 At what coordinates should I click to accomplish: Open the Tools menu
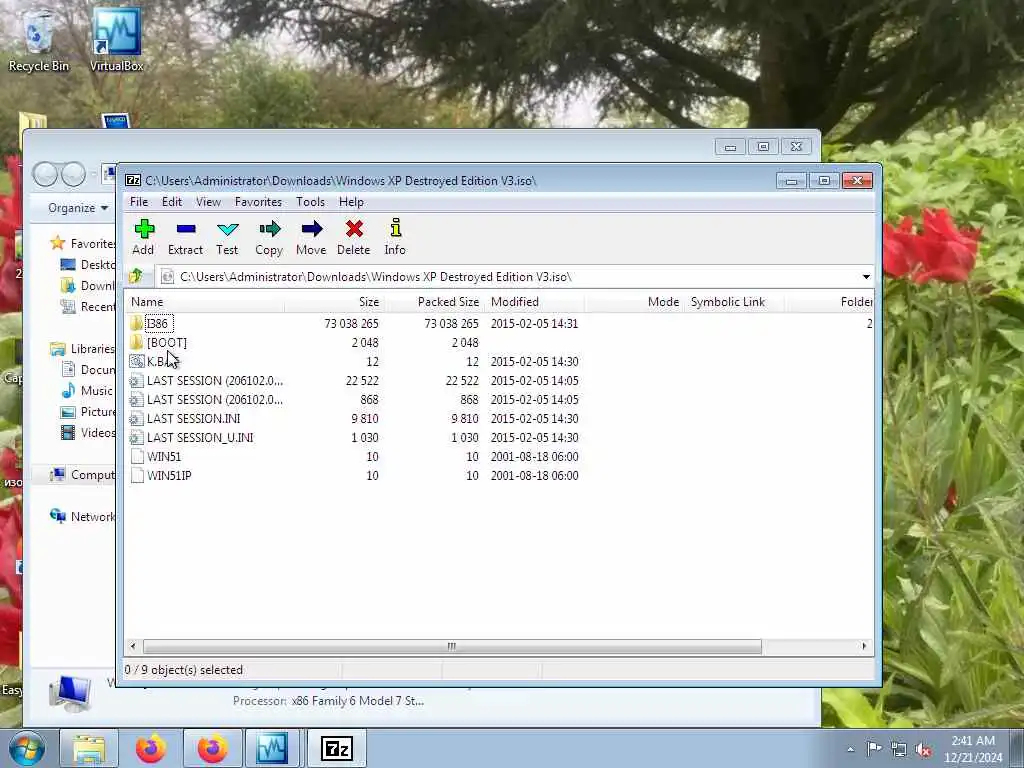click(310, 202)
